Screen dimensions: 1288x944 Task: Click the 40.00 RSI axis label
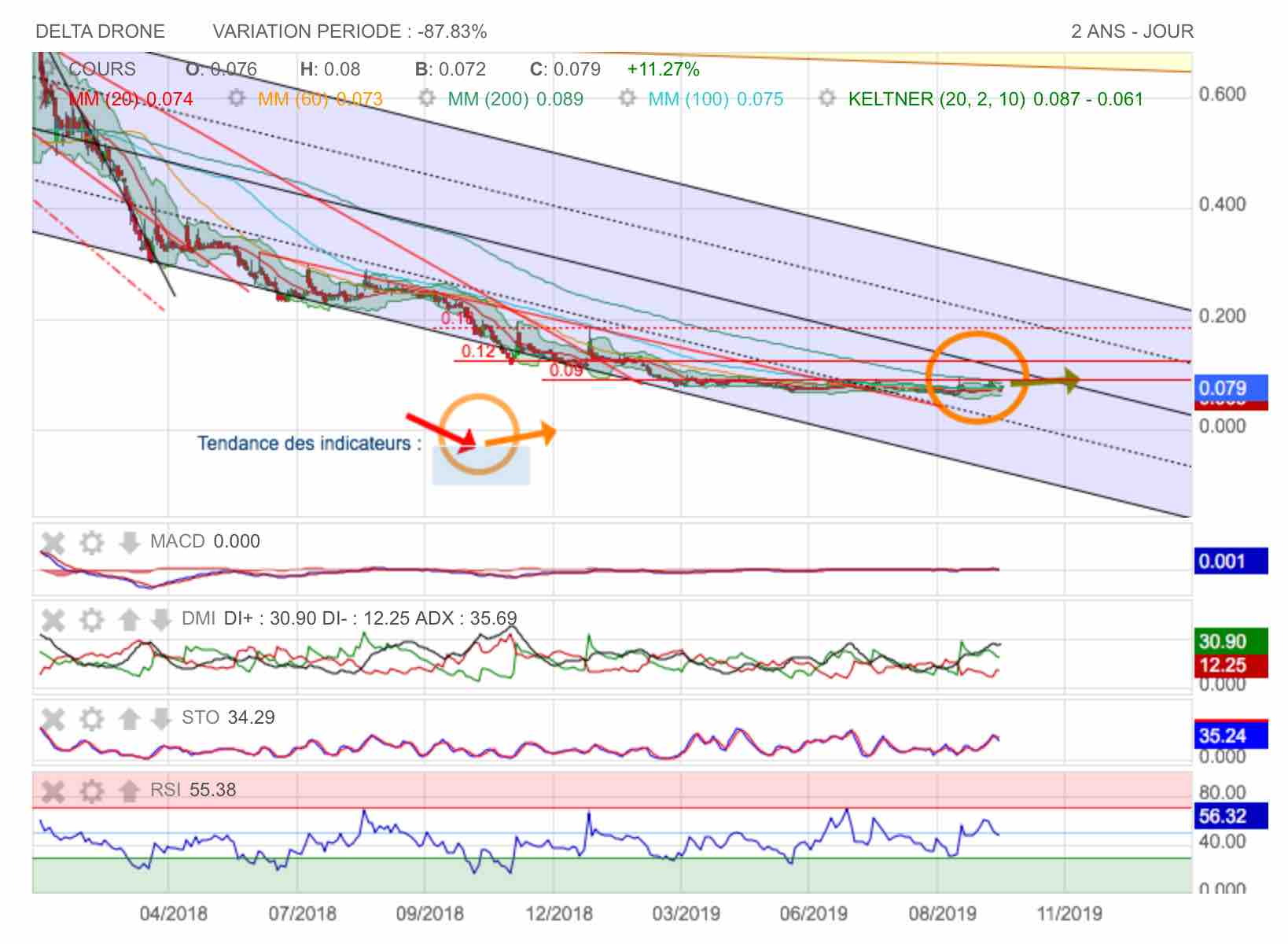[x=1222, y=841]
